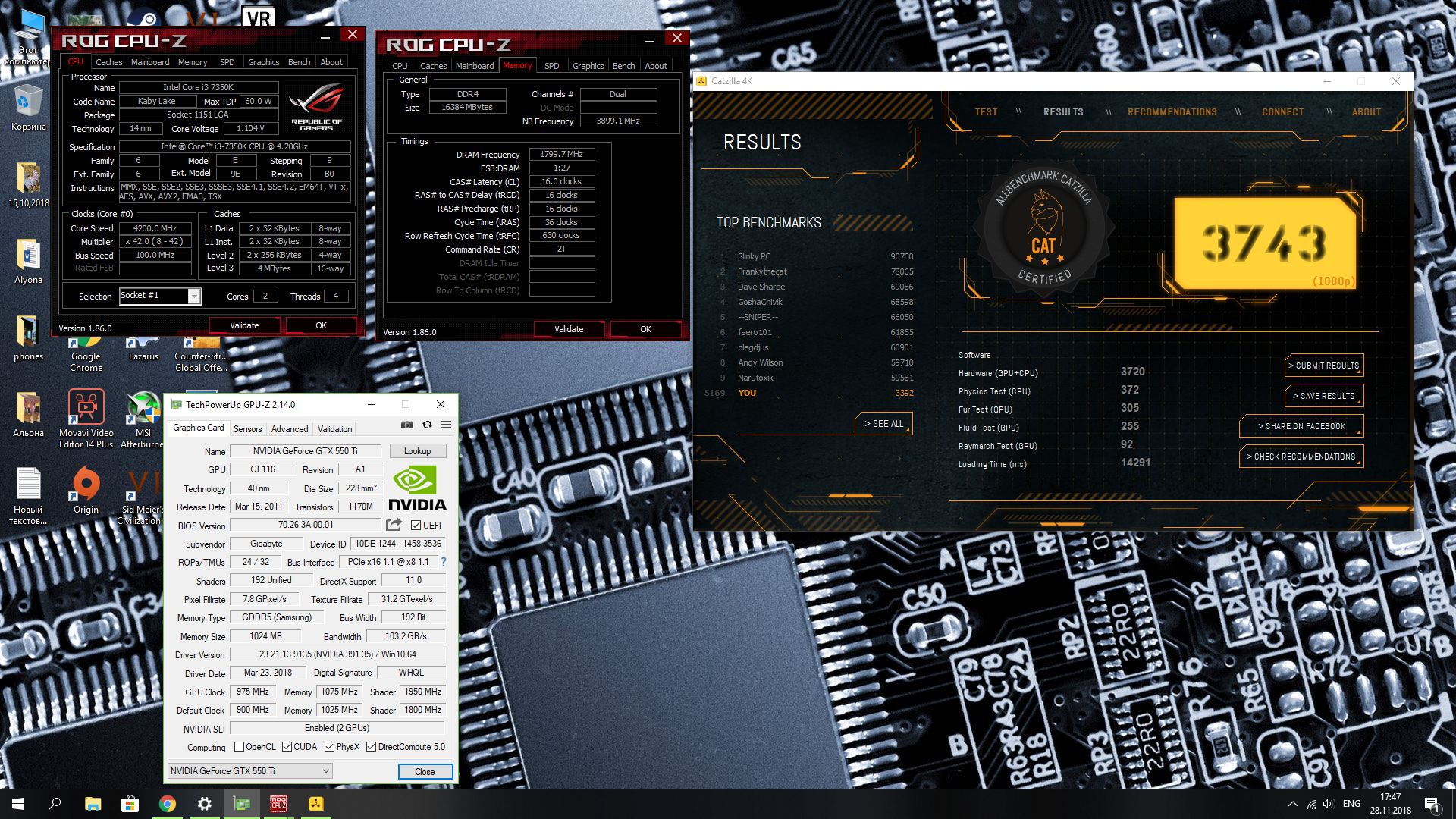Screen dimensions: 1456x819
Task: Click the Chrome icon in the taskbar
Action: pyautogui.click(x=168, y=804)
